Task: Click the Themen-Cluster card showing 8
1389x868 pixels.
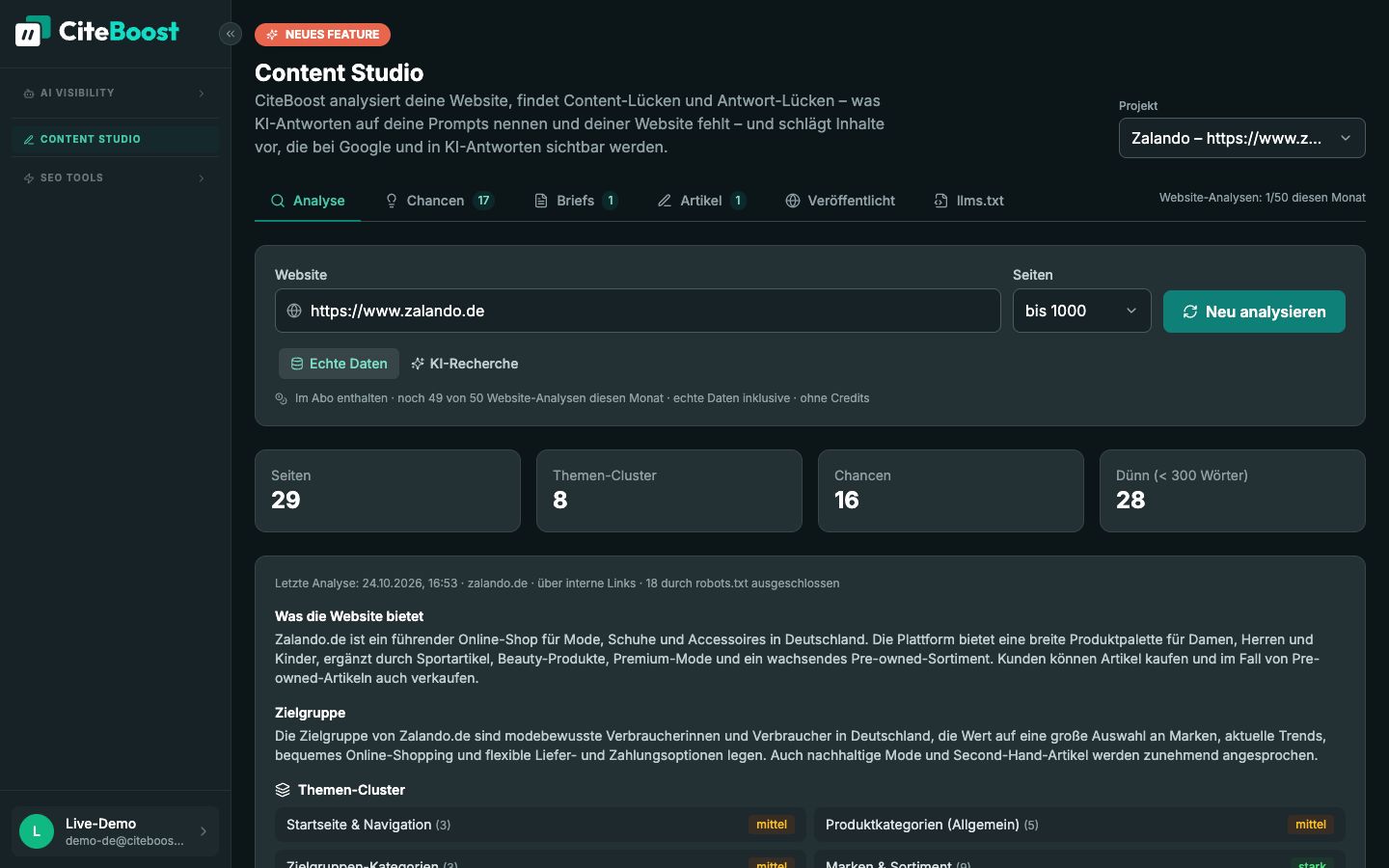Action: (x=669, y=491)
